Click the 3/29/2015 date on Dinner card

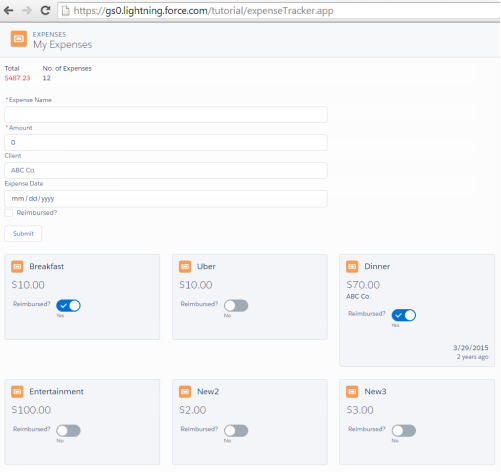coord(471,348)
